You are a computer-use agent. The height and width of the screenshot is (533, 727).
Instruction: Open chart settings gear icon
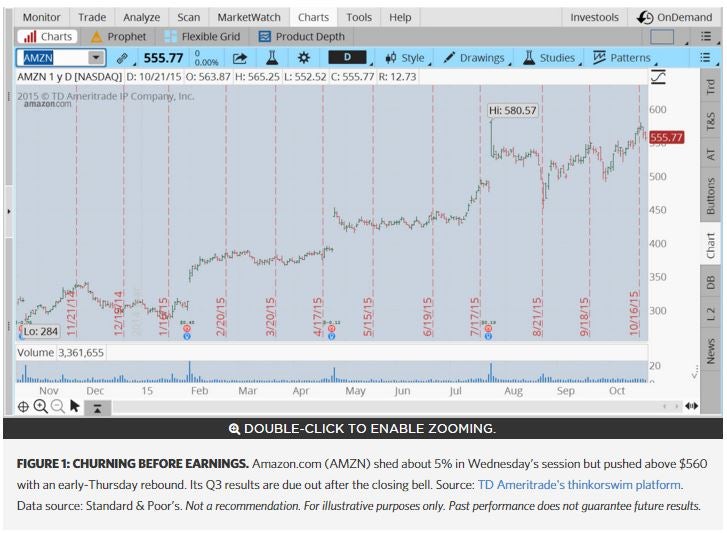304,58
